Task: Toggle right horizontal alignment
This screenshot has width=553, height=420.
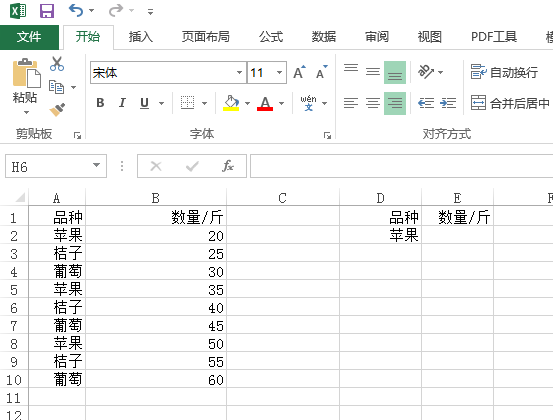Action: click(395, 103)
